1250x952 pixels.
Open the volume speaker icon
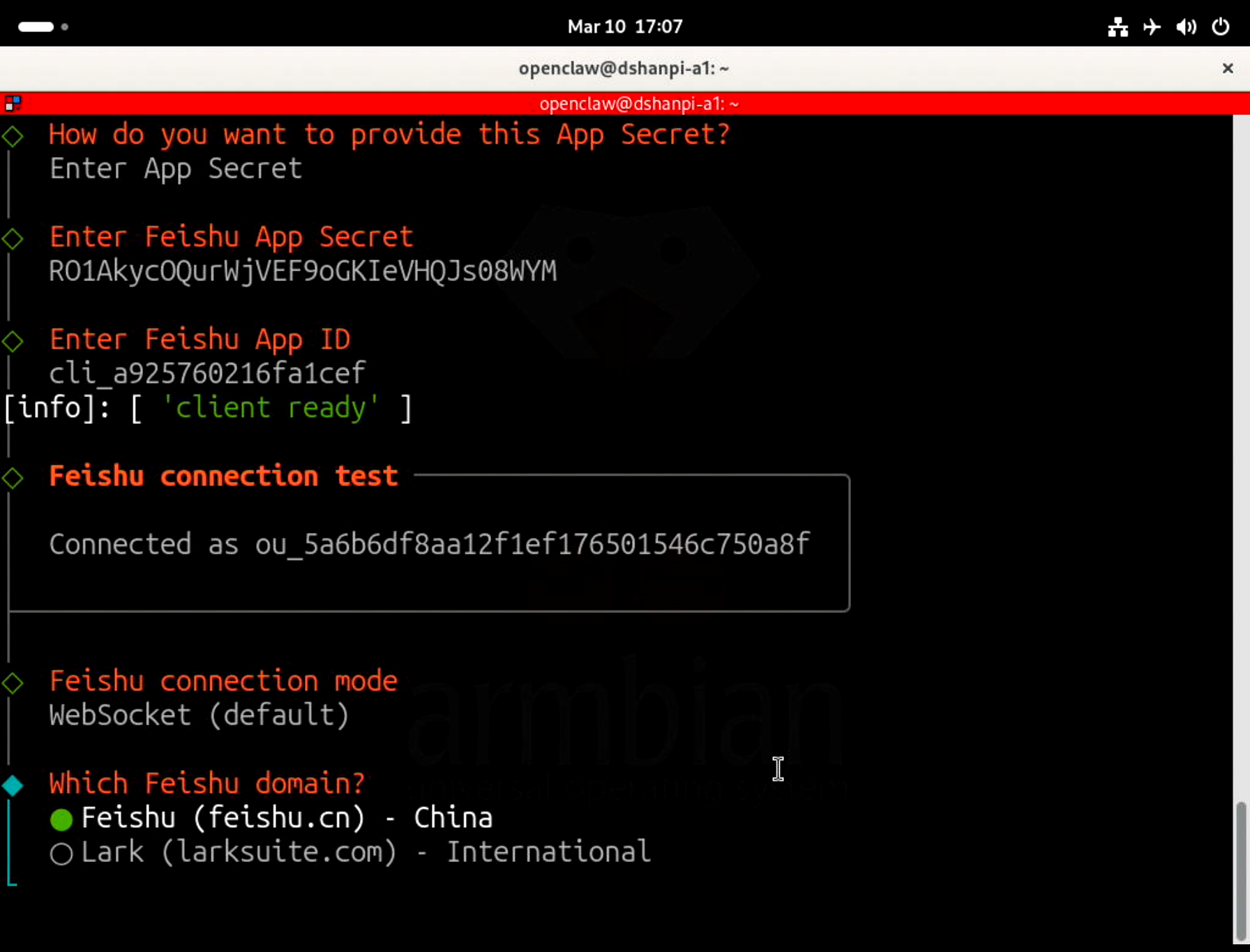tap(1186, 27)
